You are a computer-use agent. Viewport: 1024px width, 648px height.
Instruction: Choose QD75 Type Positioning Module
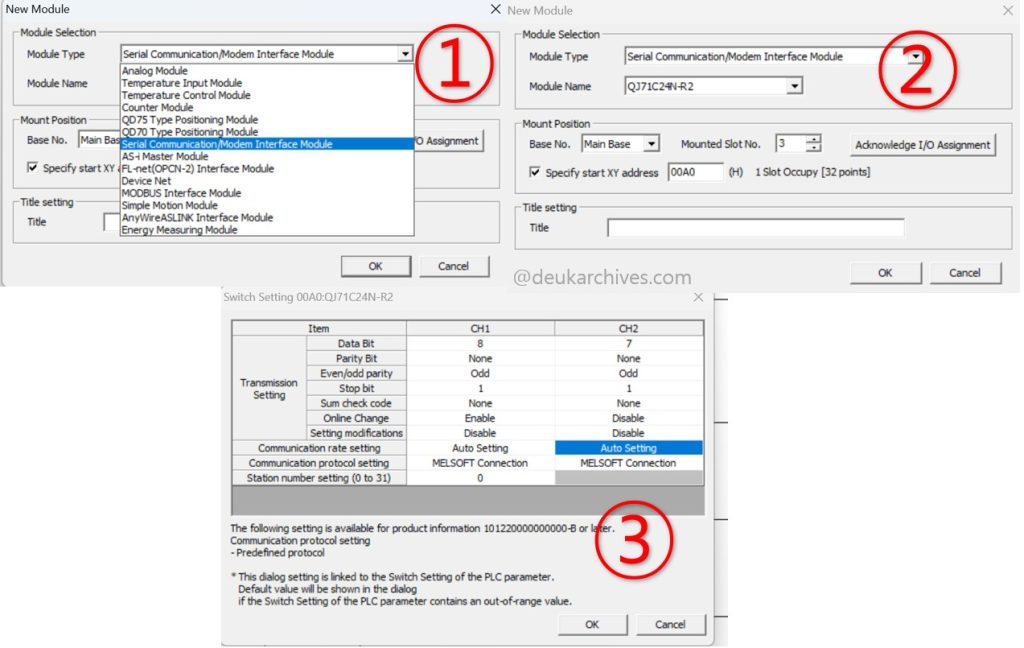coord(267,120)
